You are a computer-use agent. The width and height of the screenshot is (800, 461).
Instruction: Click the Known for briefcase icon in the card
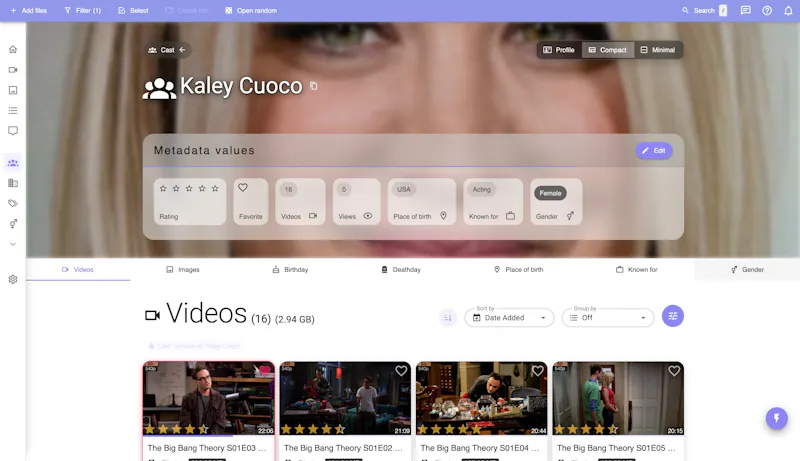[510, 216]
